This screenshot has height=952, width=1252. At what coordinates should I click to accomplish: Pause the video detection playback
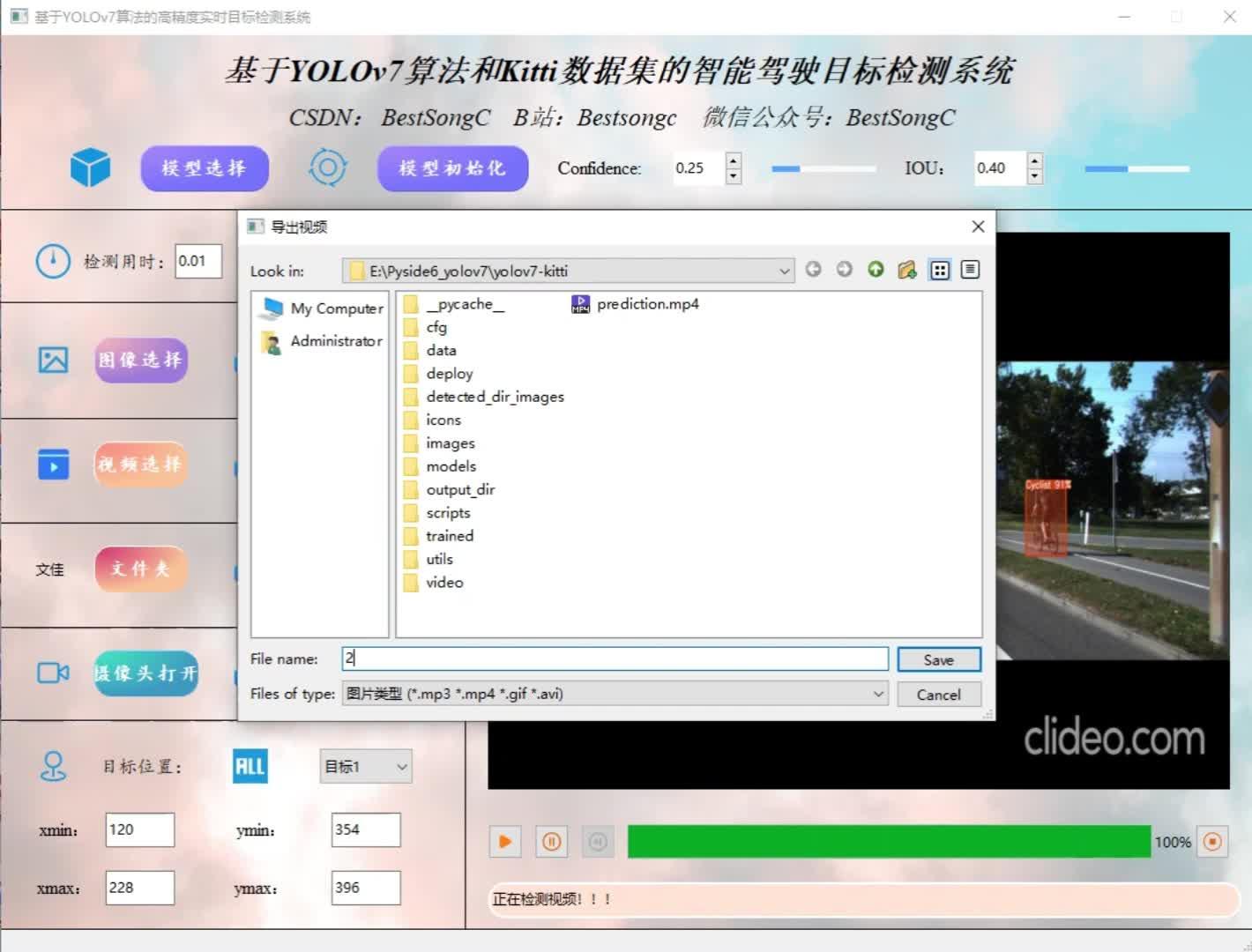(x=552, y=842)
